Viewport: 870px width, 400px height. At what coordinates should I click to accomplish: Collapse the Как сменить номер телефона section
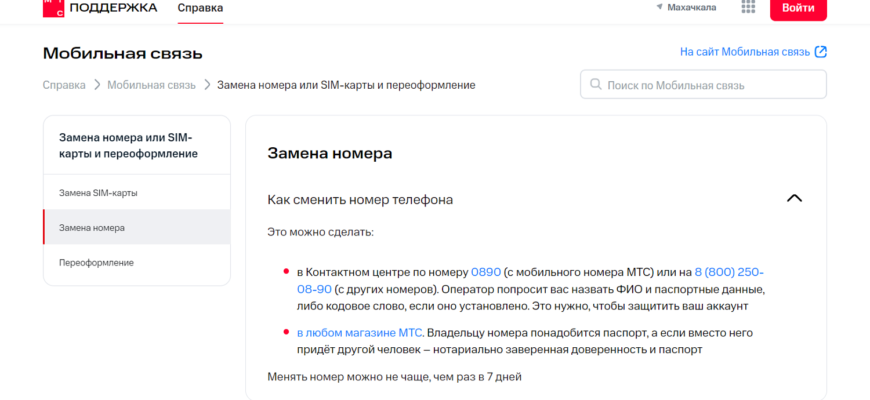795,199
